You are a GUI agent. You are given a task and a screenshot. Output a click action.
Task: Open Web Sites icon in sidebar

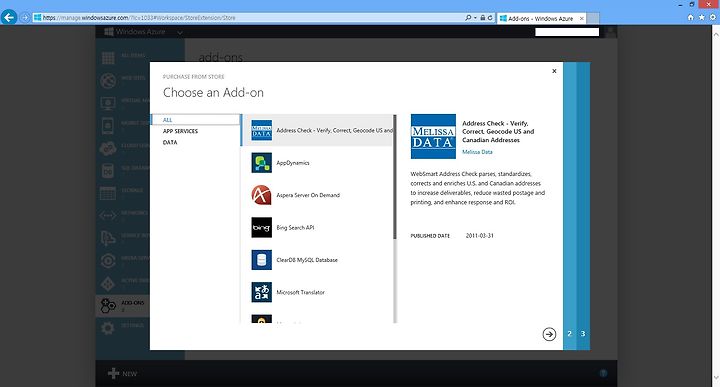point(108,80)
